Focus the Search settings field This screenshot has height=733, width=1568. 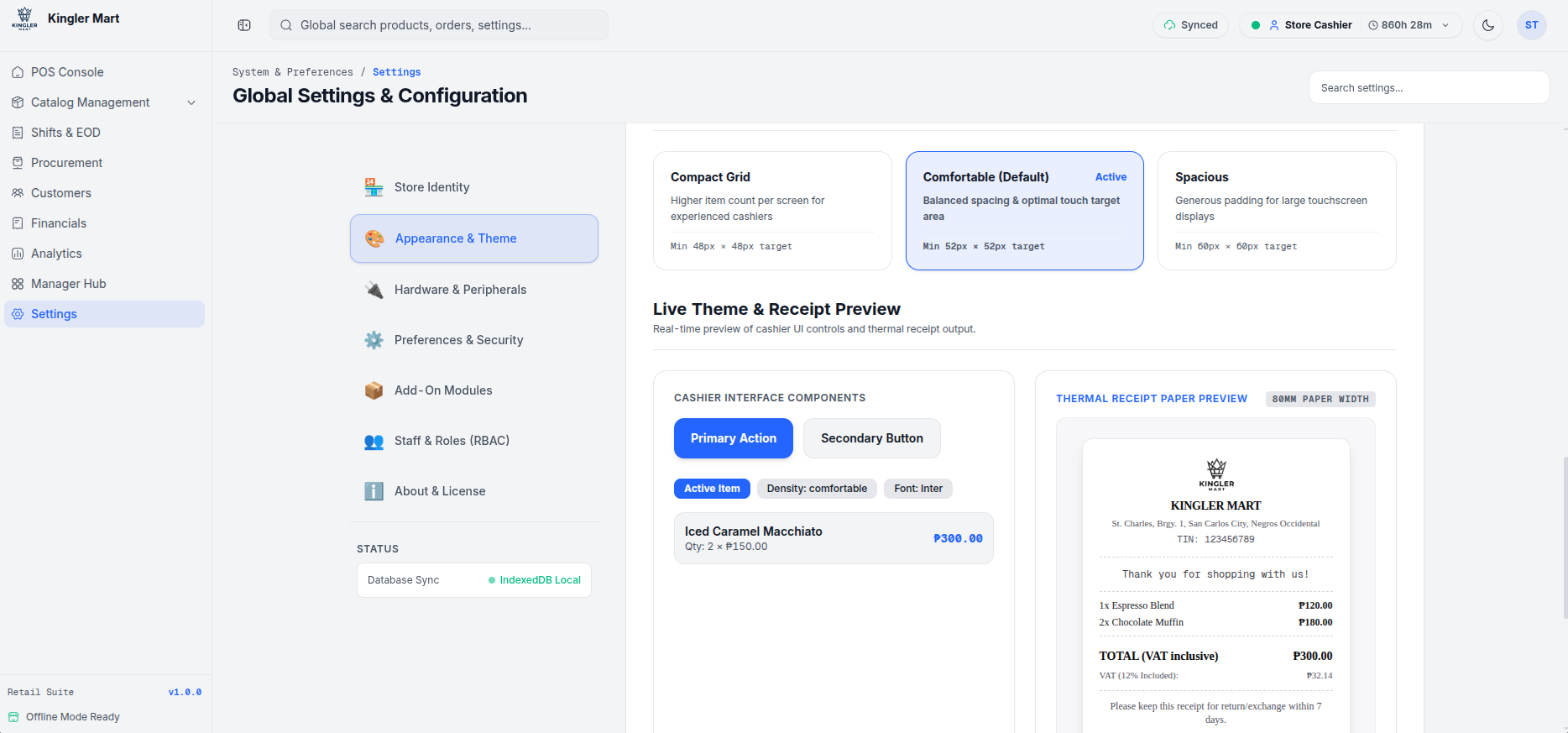coord(1429,87)
